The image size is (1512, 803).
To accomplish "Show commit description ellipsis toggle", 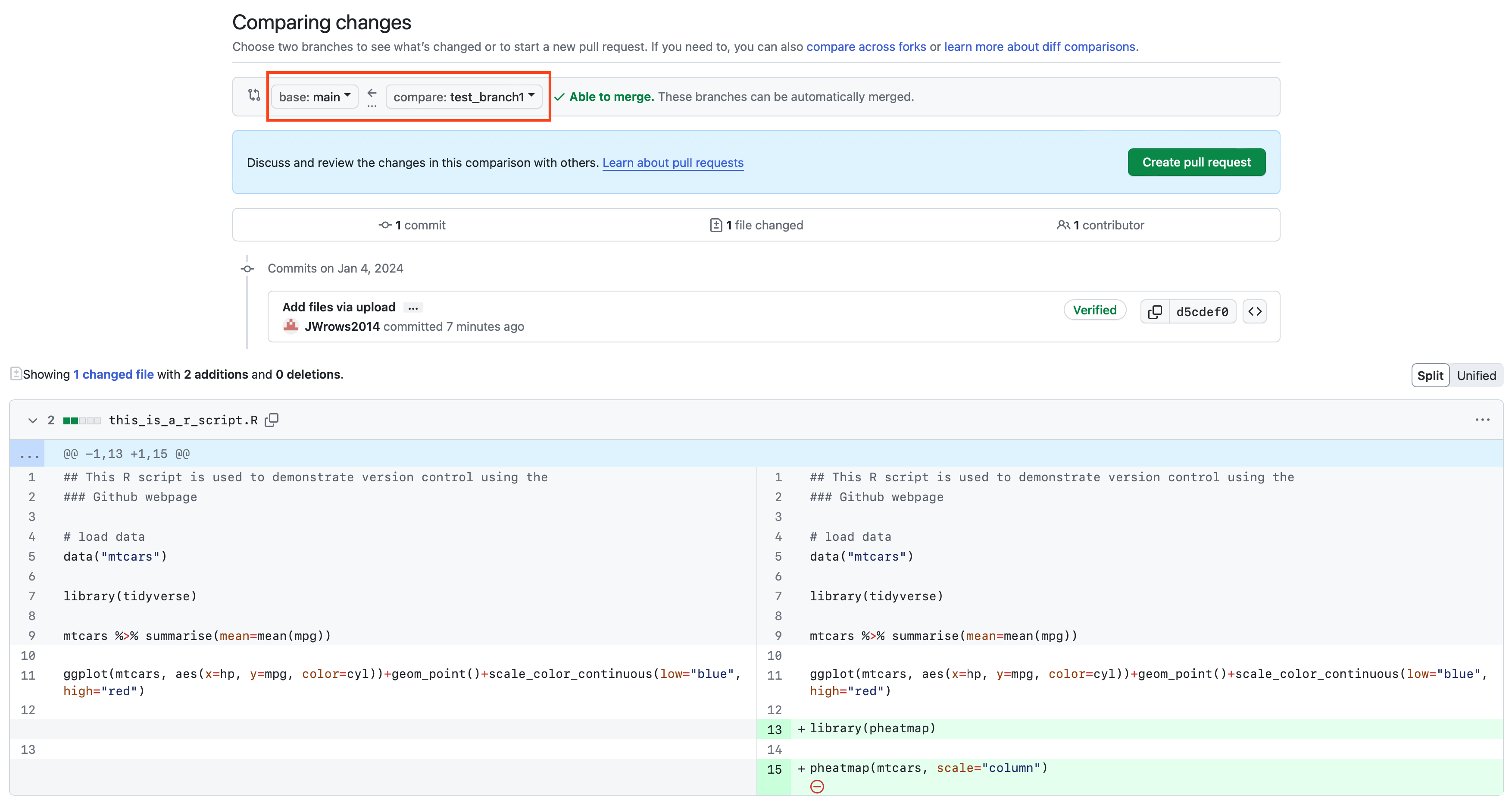I will pyautogui.click(x=413, y=308).
